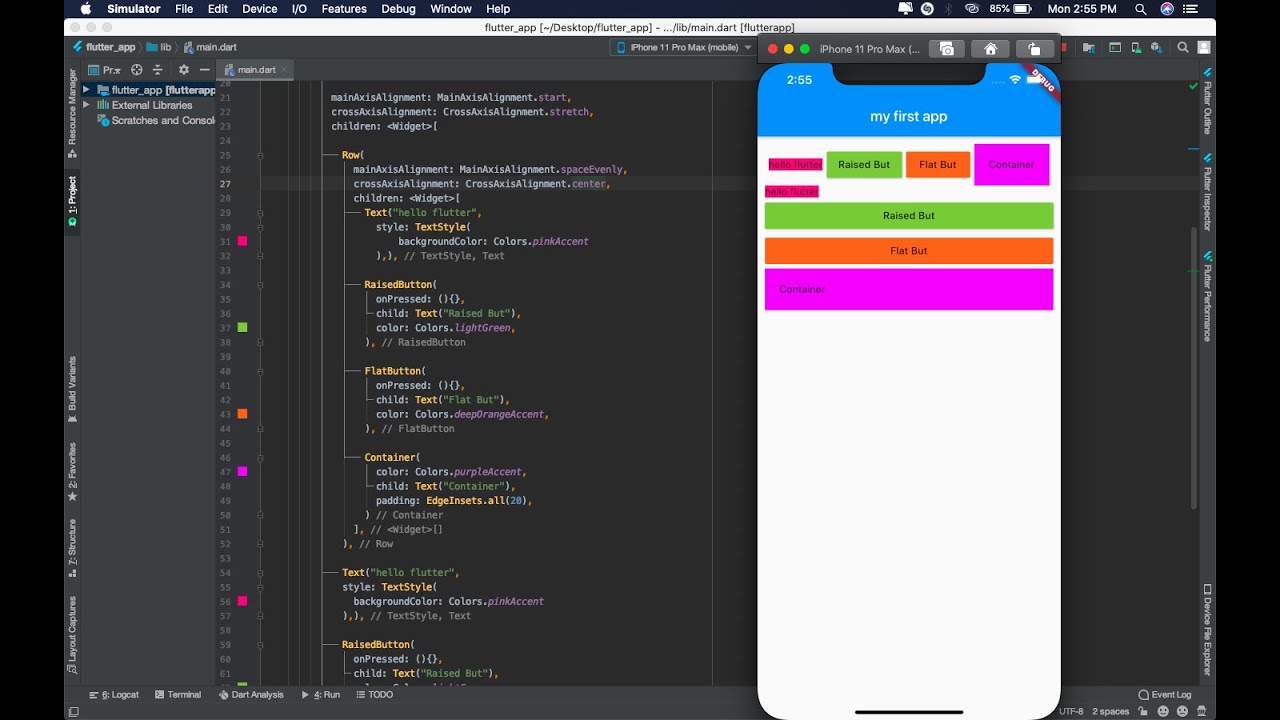Click the editor vertical scrollbar
Image resolution: width=1280 pixels, height=720 pixels.
(x=1192, y=368)
